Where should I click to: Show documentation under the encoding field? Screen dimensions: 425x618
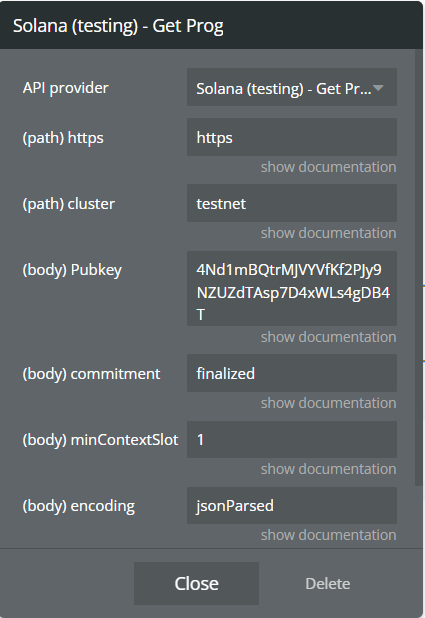coord(328,535)
